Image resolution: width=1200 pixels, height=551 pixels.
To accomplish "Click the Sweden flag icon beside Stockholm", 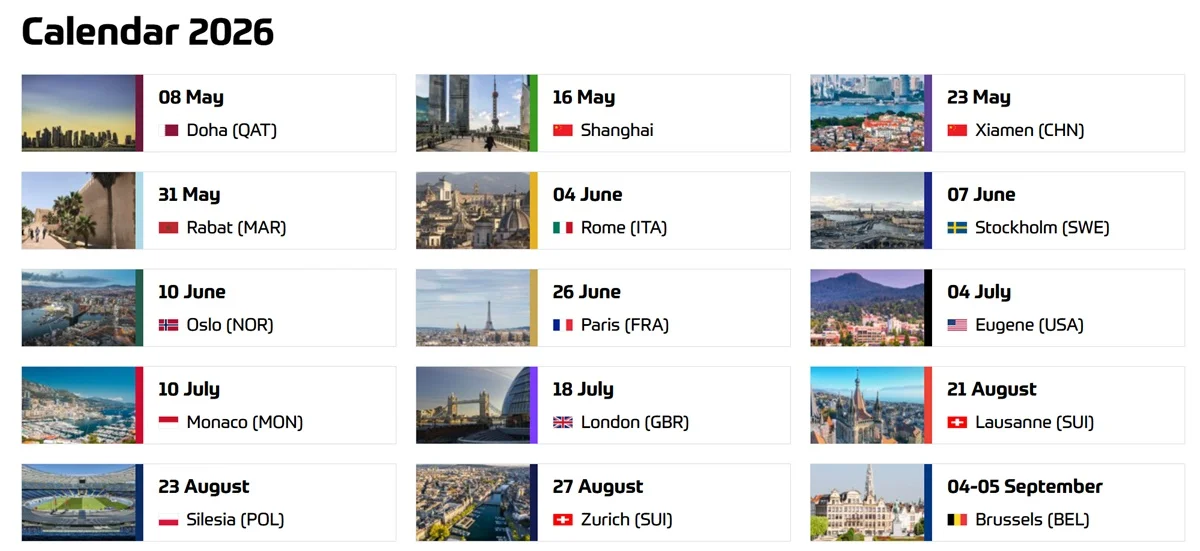I will tap(957, 228).
